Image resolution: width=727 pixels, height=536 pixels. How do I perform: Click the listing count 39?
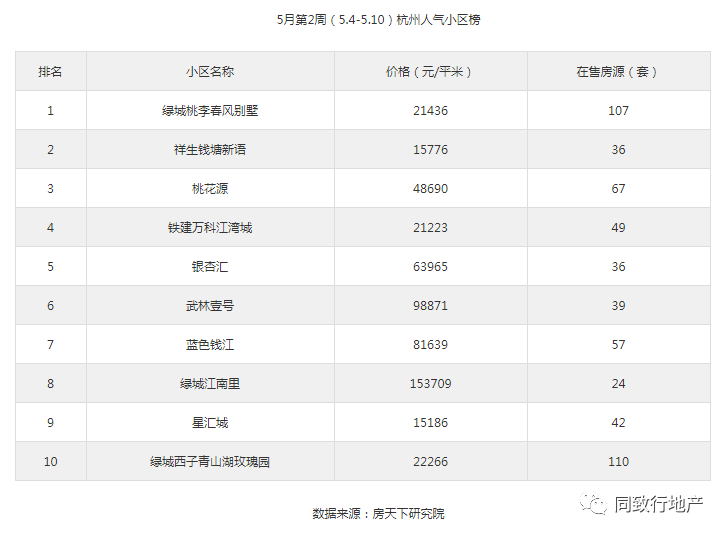618,306
